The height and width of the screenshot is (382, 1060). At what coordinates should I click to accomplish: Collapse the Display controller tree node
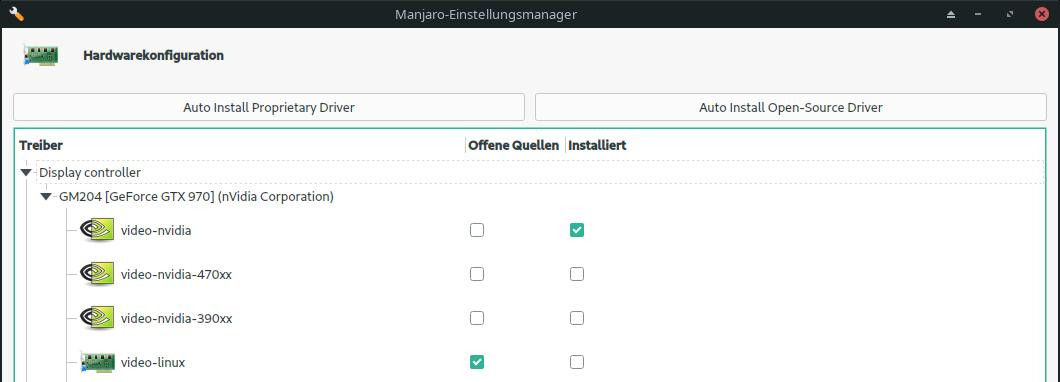[x=26, y=173]
